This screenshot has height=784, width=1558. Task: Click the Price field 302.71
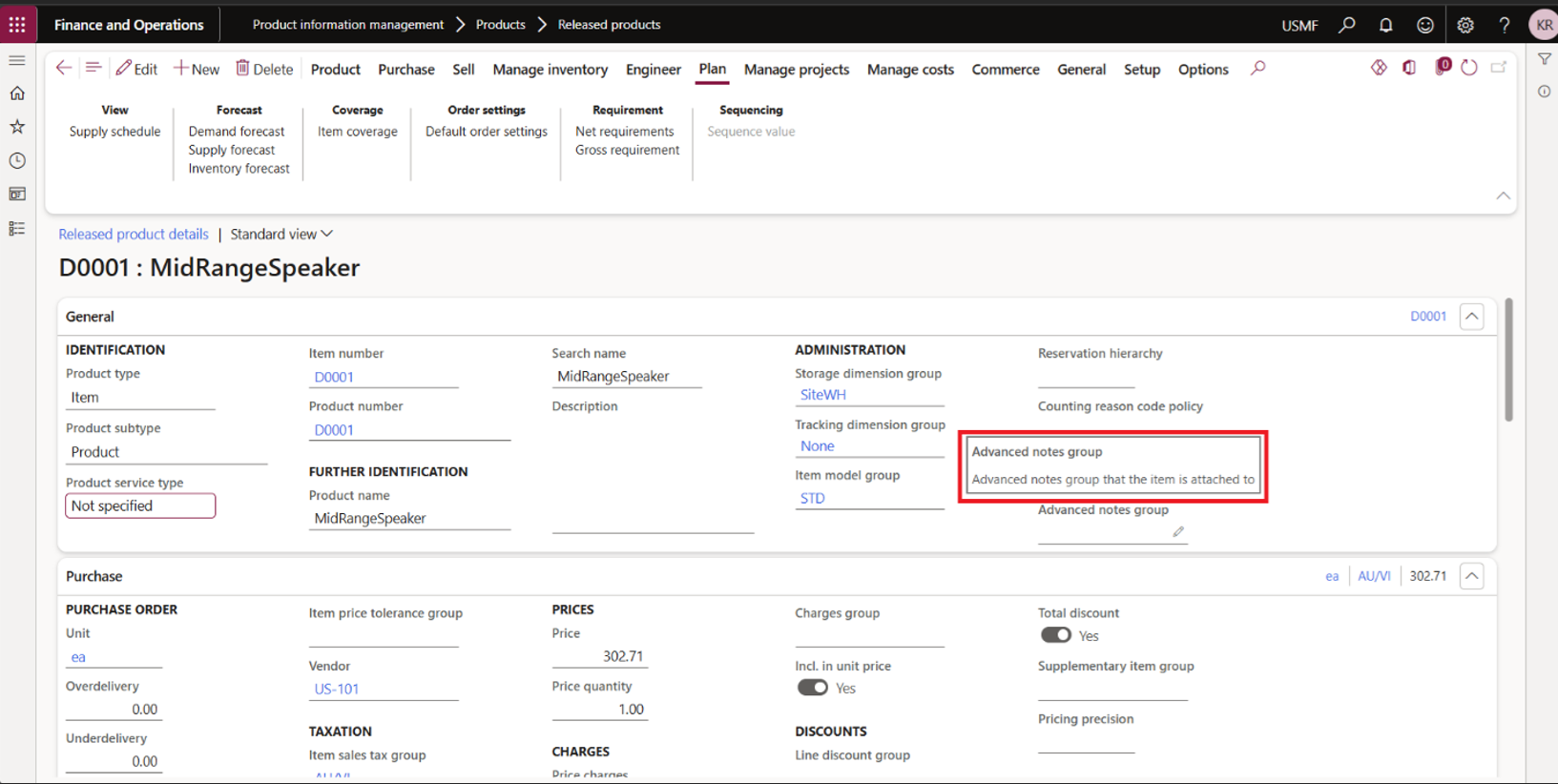pos(600,656)
